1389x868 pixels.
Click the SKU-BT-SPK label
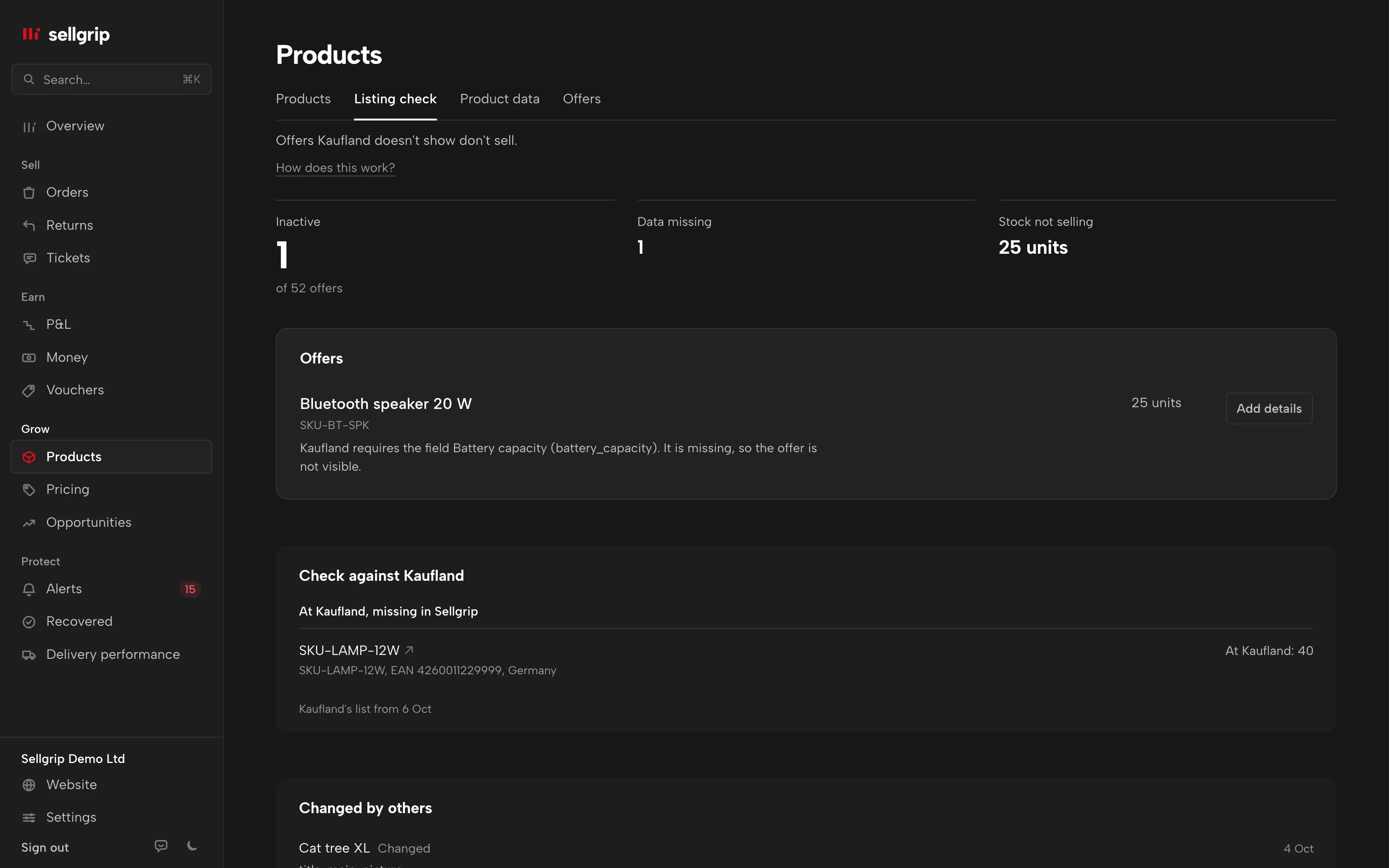pos(335,425)
